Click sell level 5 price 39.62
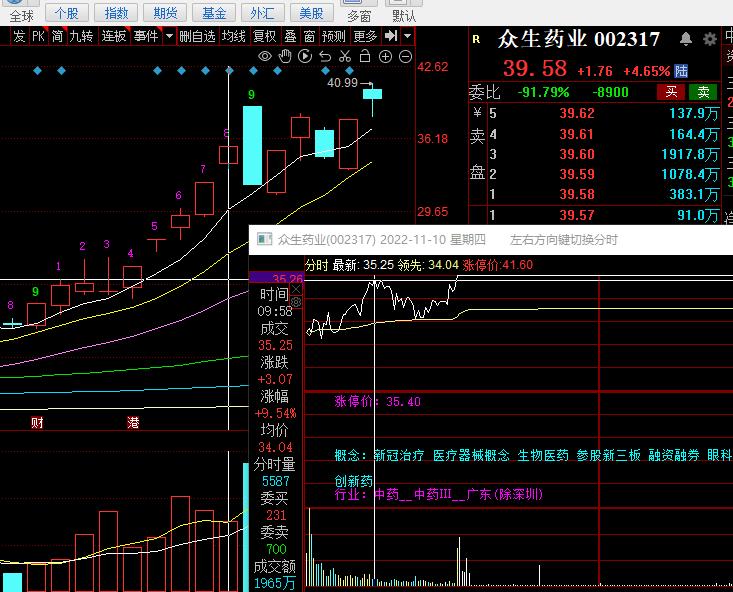733x592 pixels. coord(577,113)
